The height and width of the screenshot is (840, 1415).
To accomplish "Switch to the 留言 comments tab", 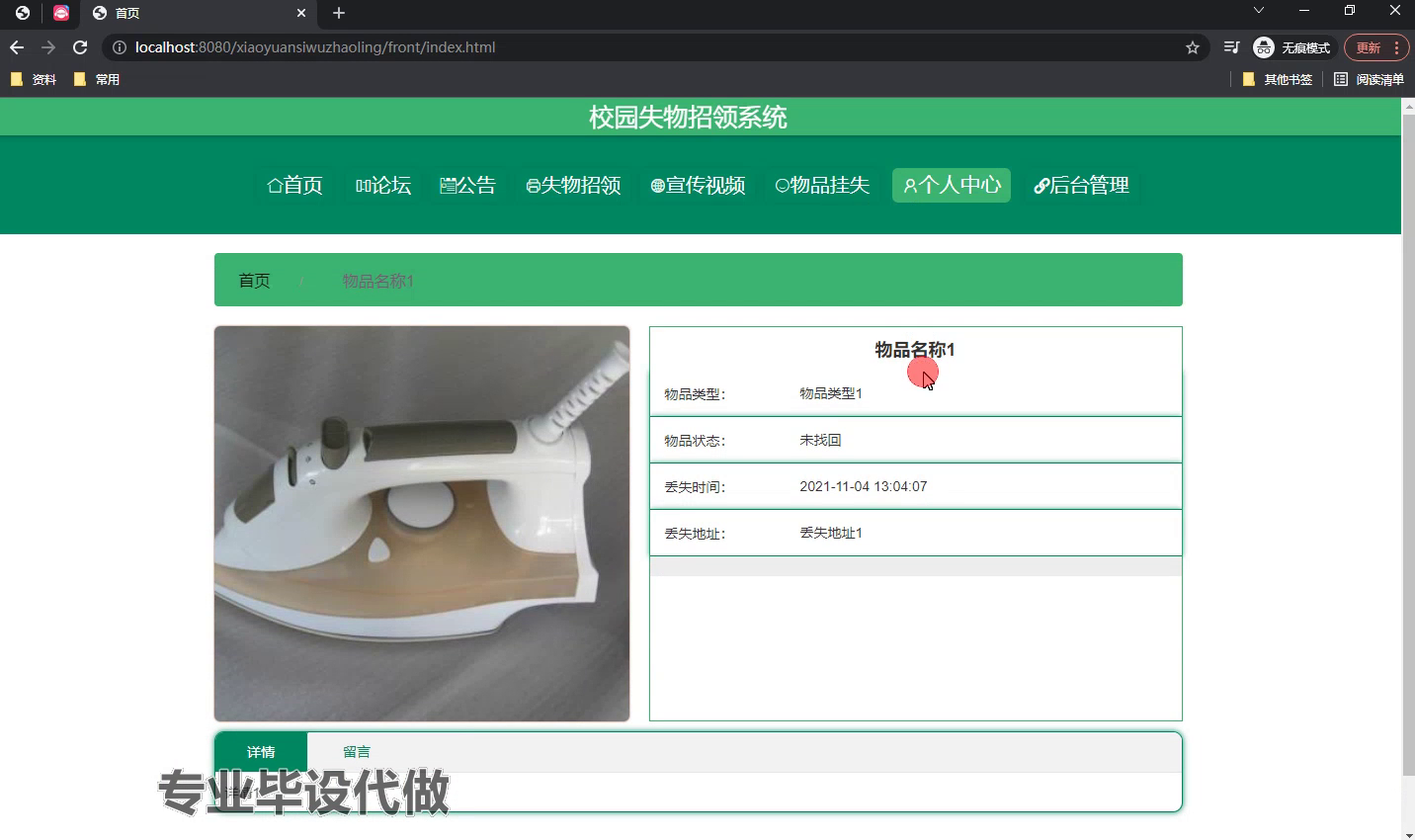I will tap(357, 752).
